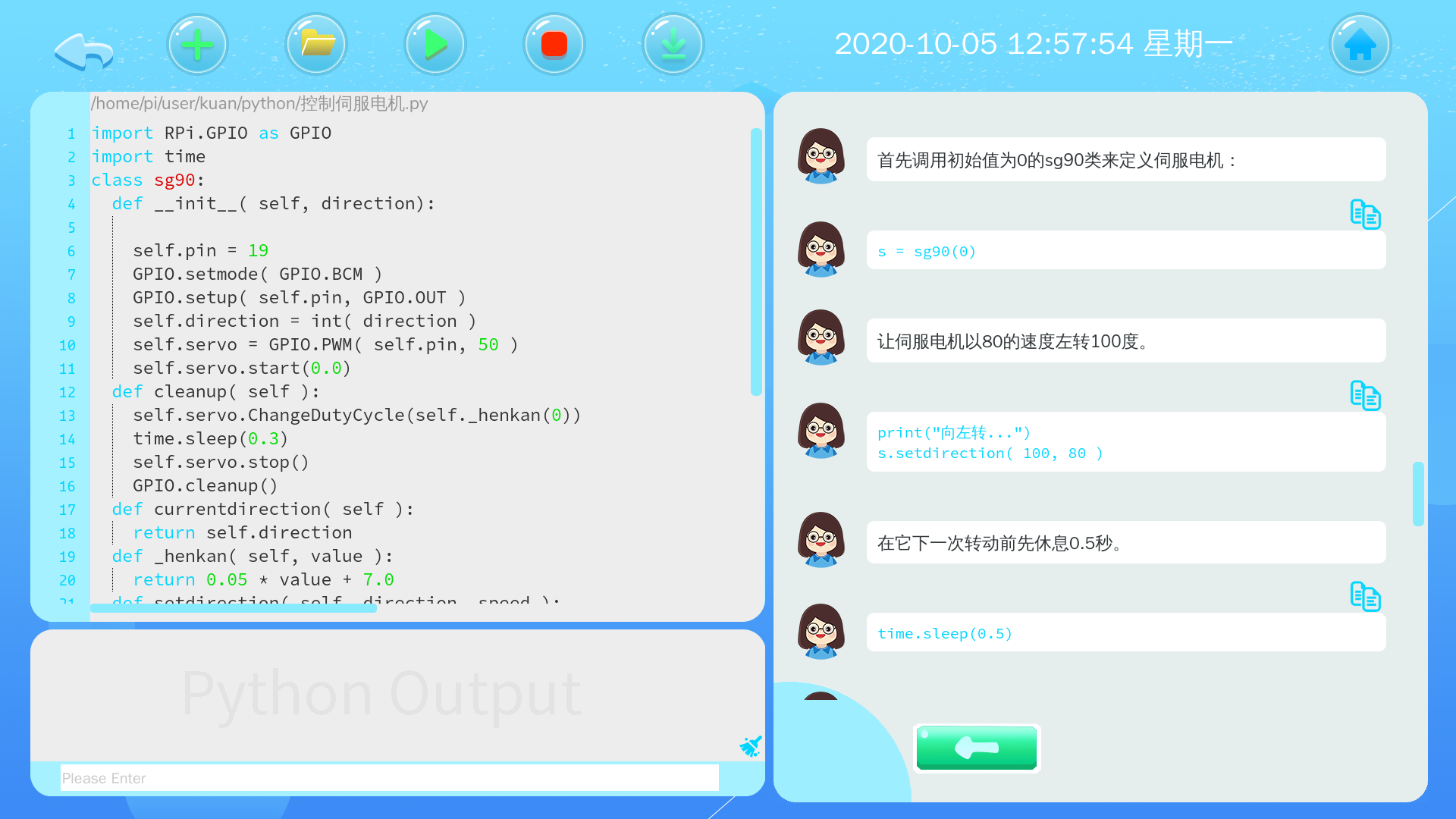Click the 'self.pin = 19' line

[201, 251]
